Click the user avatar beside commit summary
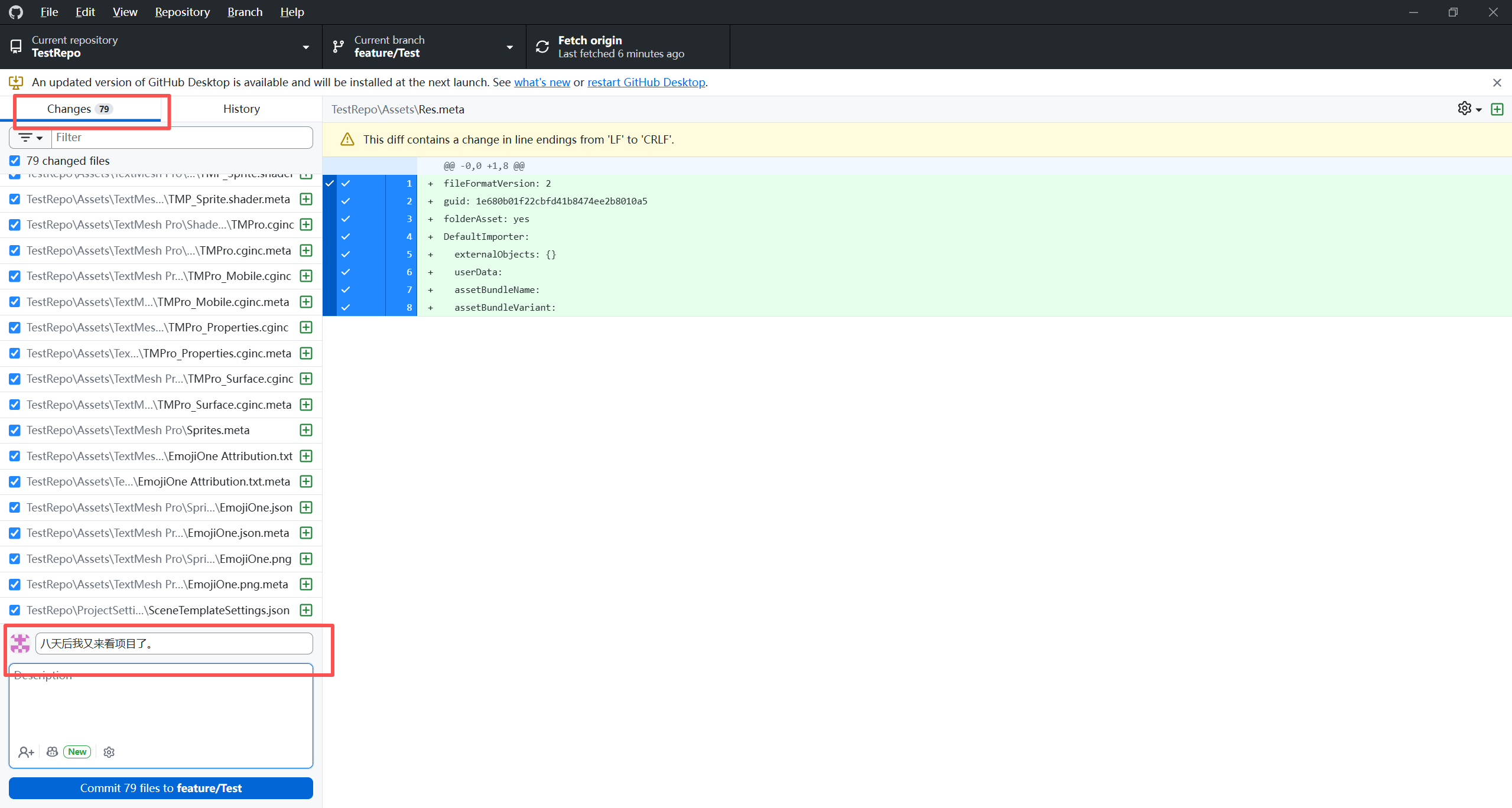Viewport: 1512px width, 808px height. tap(20, 643)
